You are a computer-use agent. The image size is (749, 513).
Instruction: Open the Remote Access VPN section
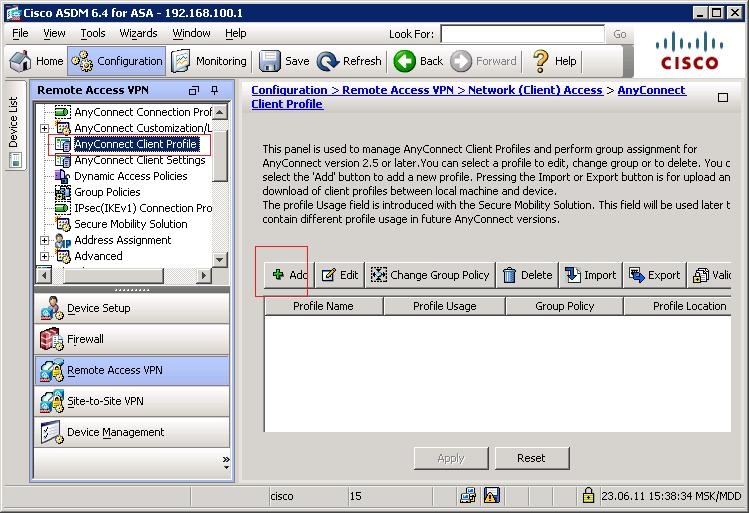coord(132,370)
